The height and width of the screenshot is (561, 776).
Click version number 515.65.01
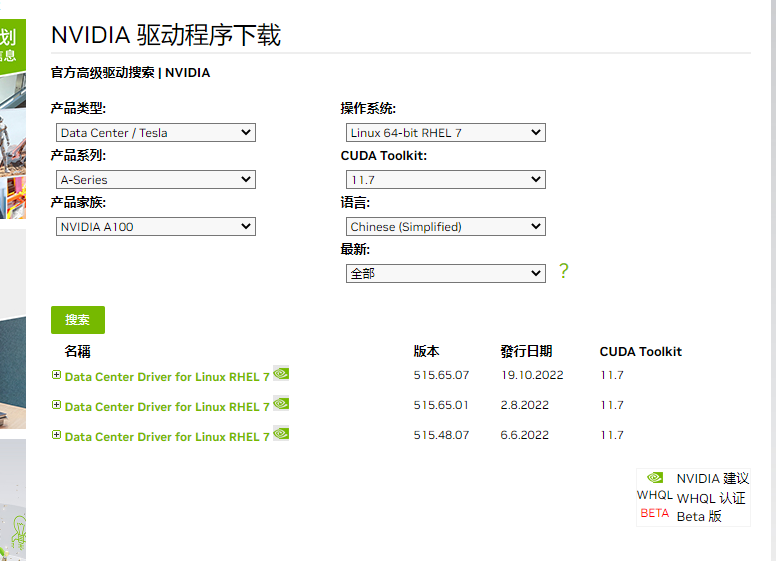point(441,405)
